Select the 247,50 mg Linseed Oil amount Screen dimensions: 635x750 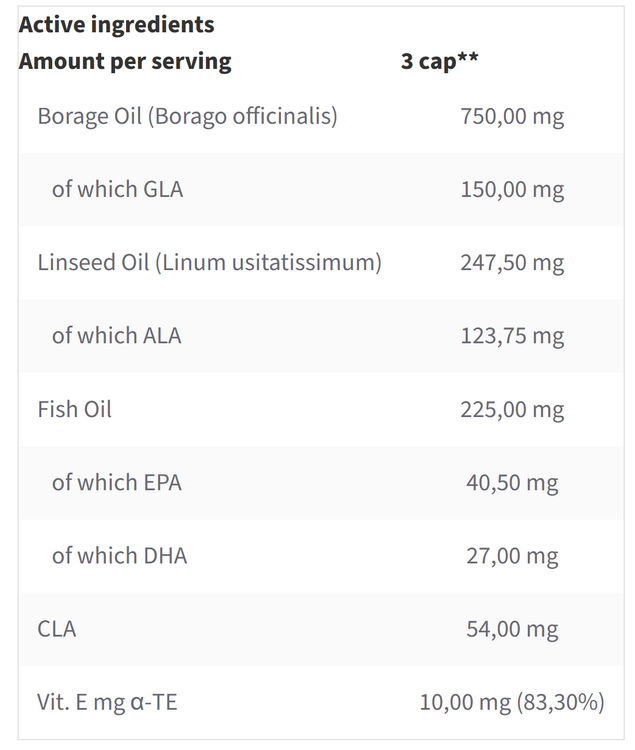tap(512, 263)
